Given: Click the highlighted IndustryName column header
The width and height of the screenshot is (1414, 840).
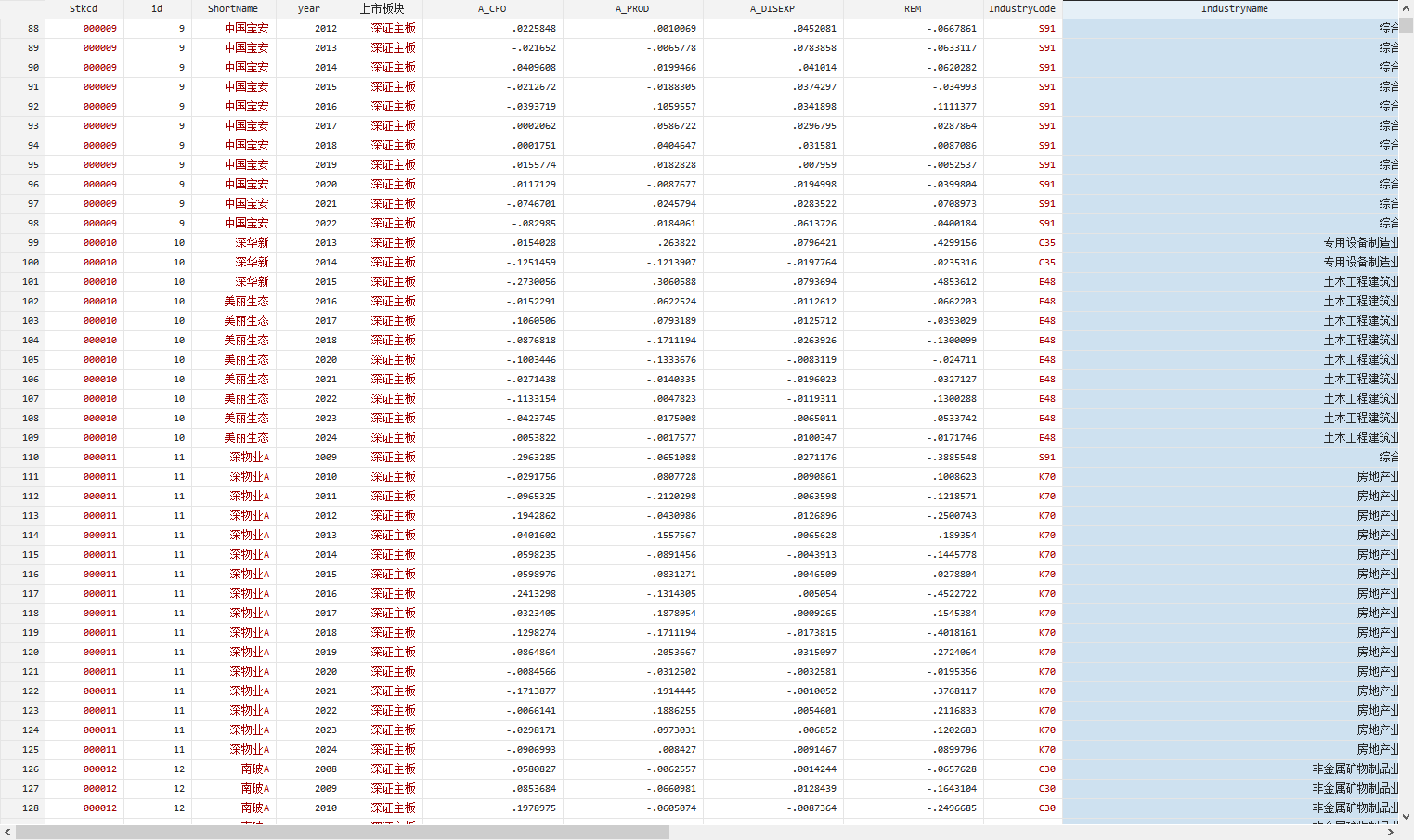Looking at the screenshot, I should click(1234, 9).
